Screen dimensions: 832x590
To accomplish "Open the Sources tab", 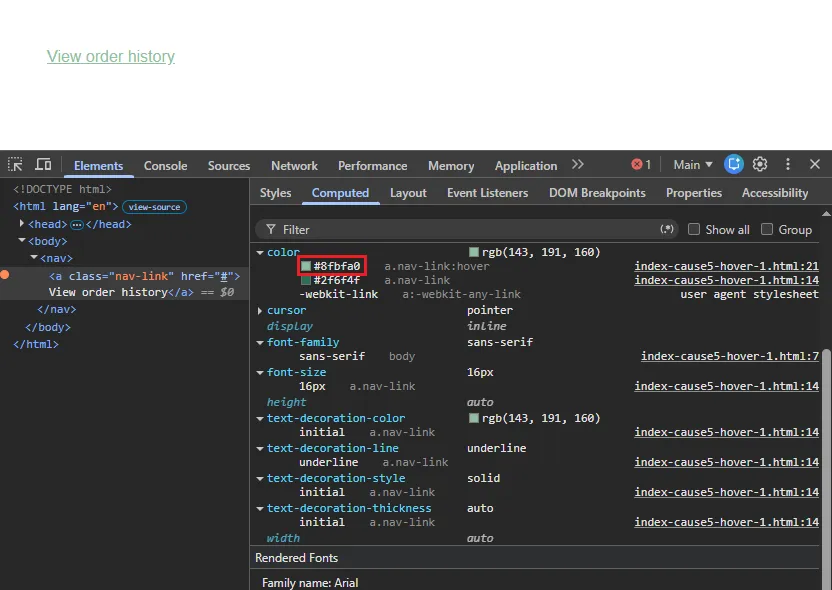I will point(229,166).
